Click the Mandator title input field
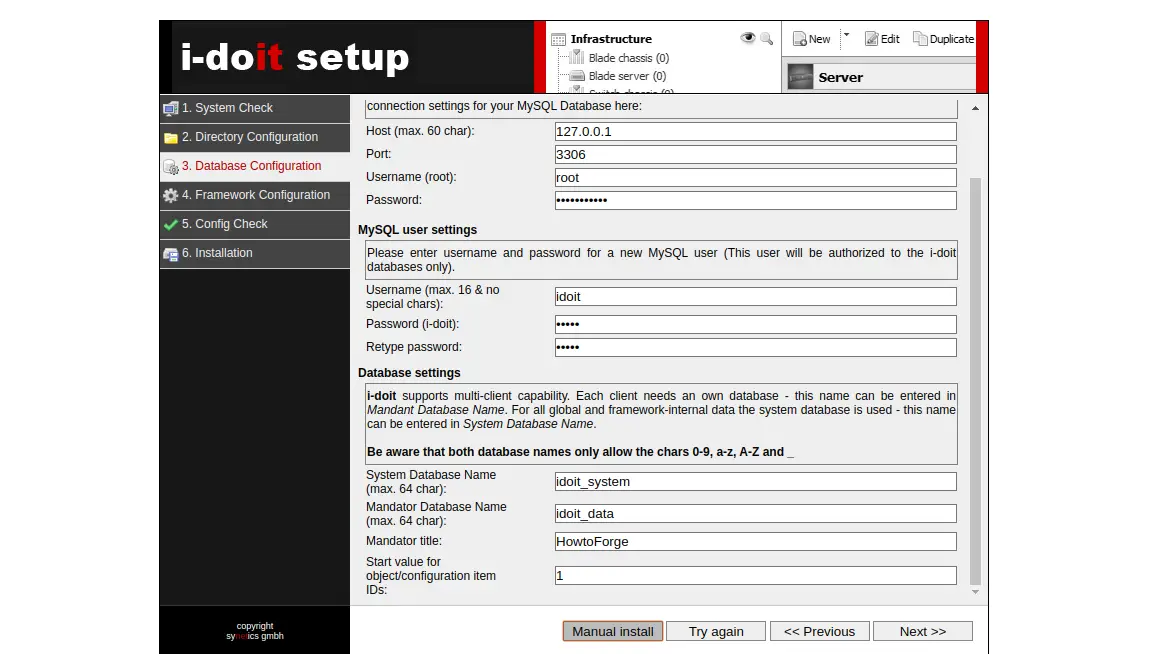 click(x=755, y=542)
